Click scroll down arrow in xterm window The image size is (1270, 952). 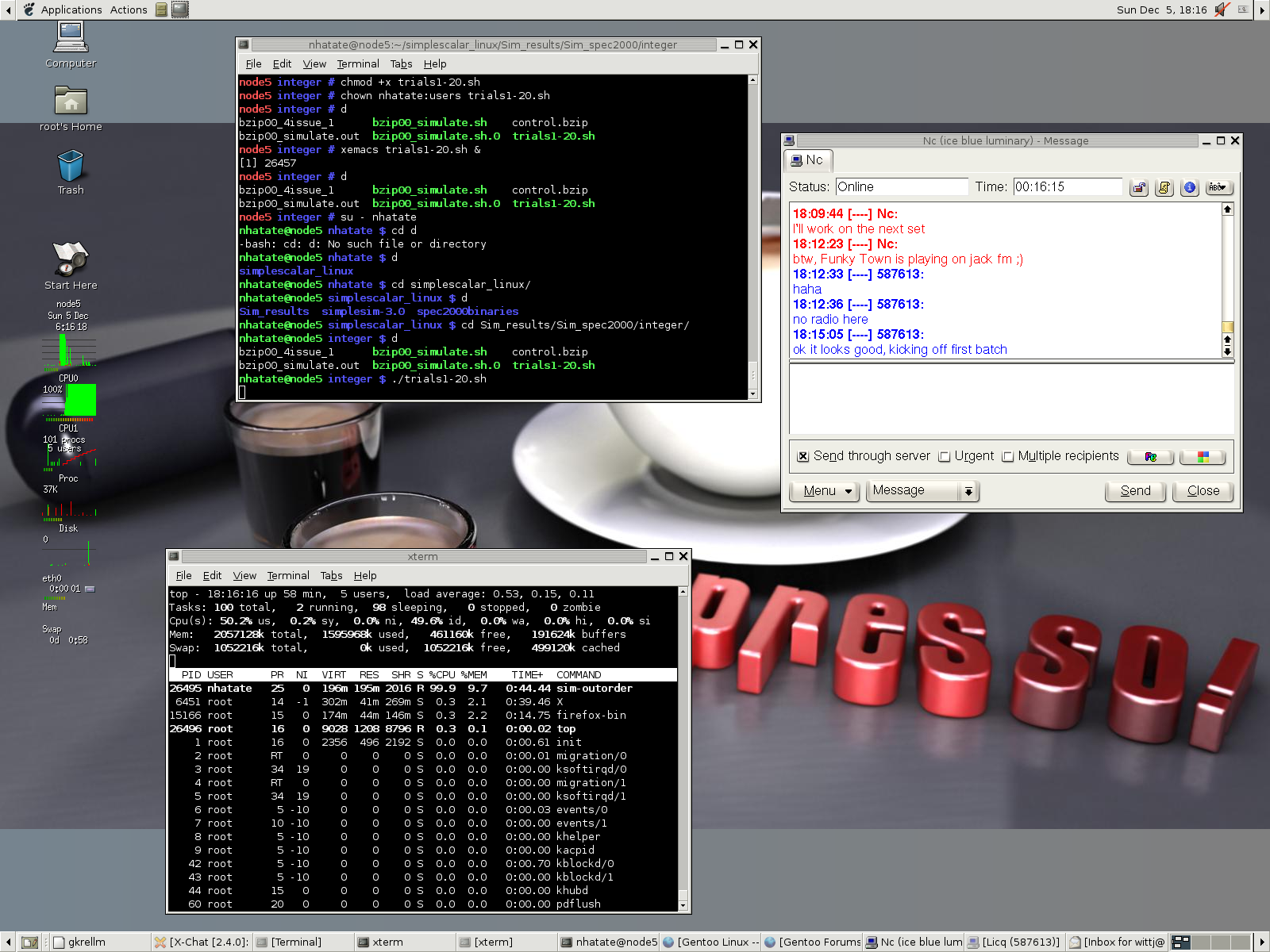(683, 905)
